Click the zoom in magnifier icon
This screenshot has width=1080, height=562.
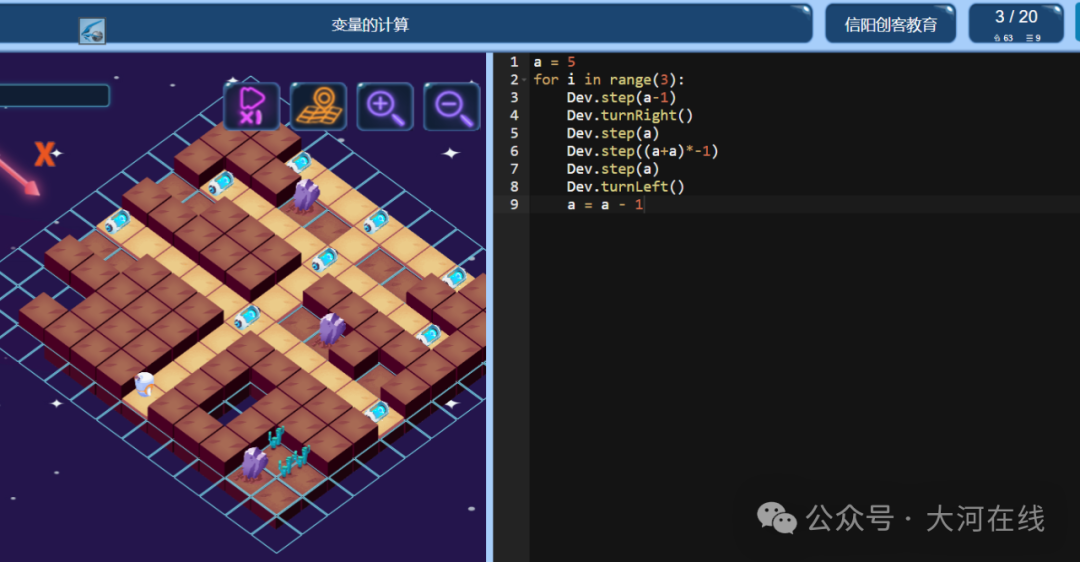tap(385, 106)
